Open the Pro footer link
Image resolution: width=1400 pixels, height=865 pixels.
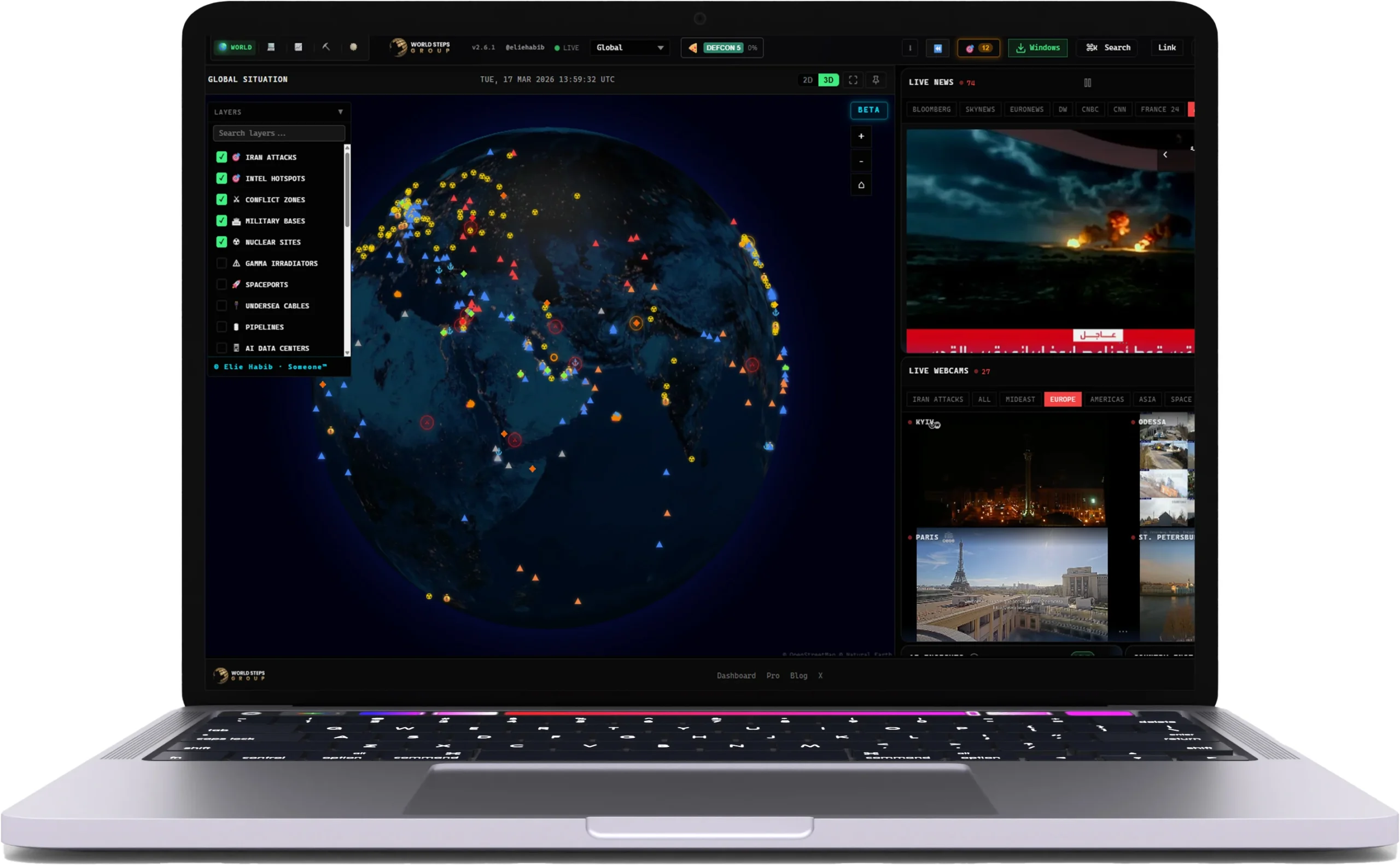click(x=772, y=676)
